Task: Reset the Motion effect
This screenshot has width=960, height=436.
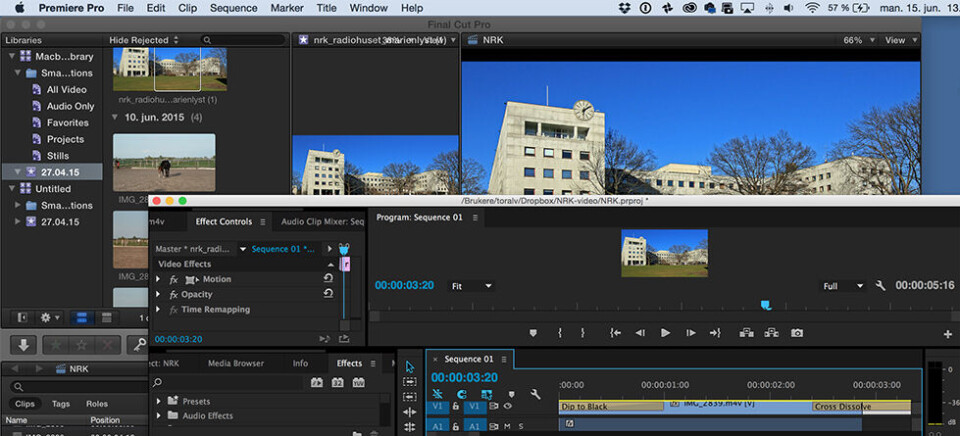Action: pos(328,279)
